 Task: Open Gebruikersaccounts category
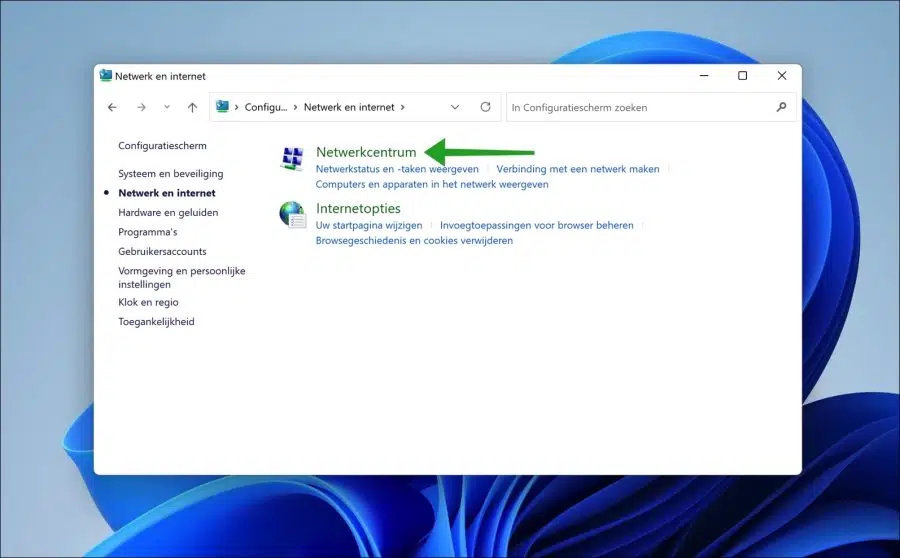[x=162, y=251]
